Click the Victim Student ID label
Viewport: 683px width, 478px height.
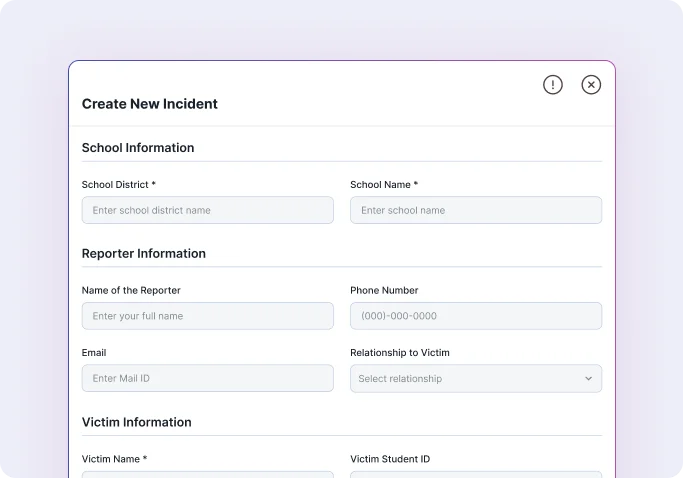tap(390, 459)
